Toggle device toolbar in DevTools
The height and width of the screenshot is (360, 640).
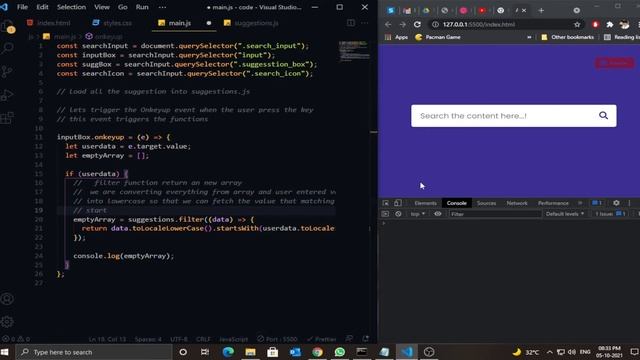point(398,203)
